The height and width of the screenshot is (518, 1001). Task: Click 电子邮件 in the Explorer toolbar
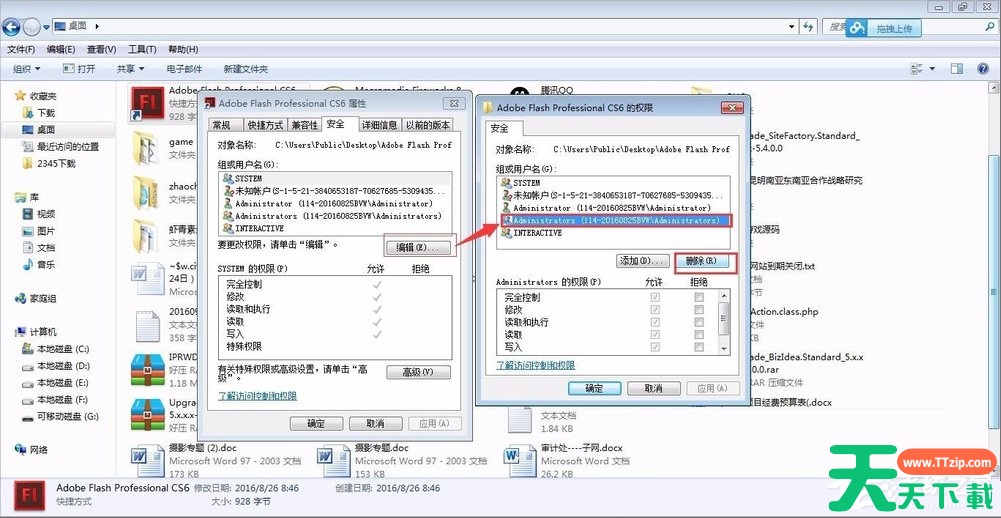coord(184,68)
